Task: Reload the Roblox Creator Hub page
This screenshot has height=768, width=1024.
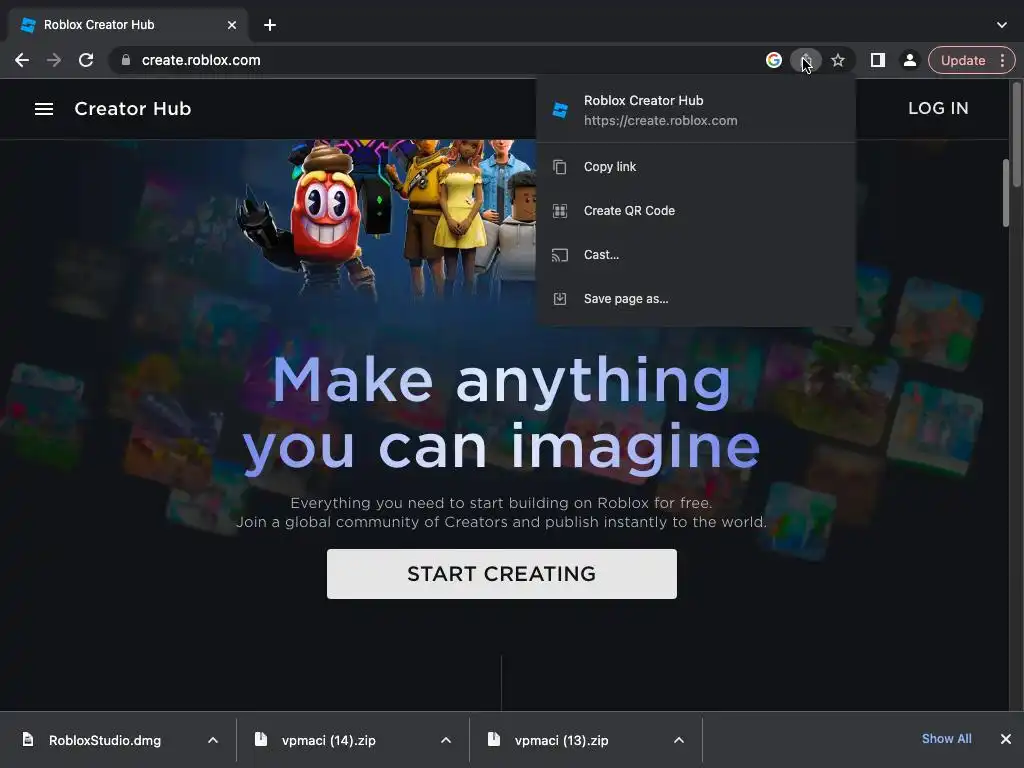Action: pos(86,60)
